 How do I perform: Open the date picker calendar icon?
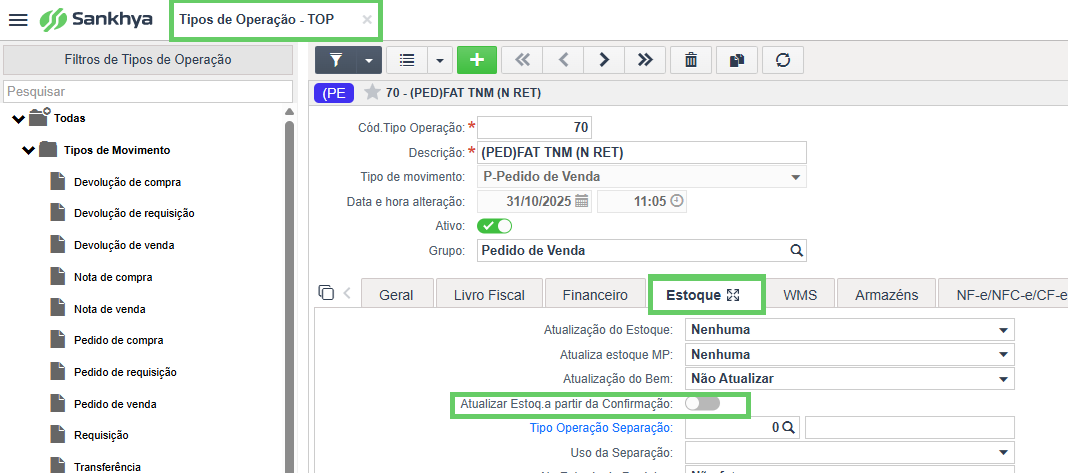click(x=581, y=201)
